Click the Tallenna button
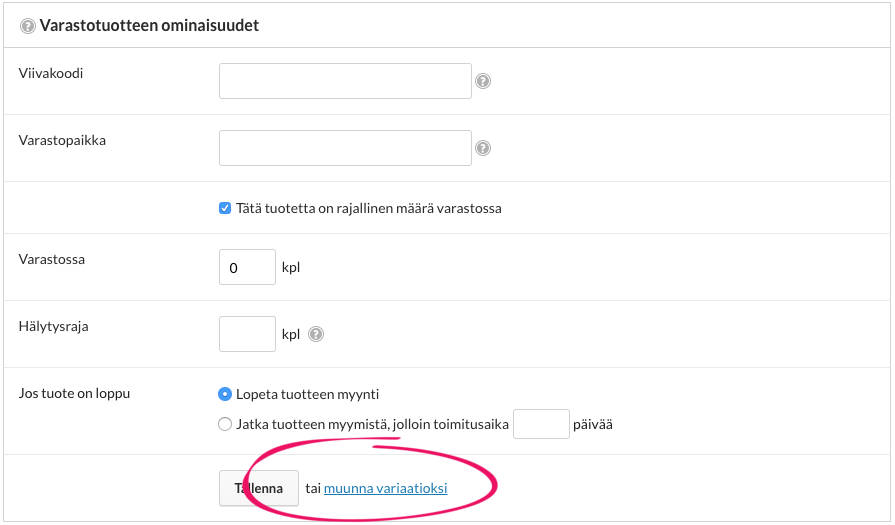 coord(259,489)
